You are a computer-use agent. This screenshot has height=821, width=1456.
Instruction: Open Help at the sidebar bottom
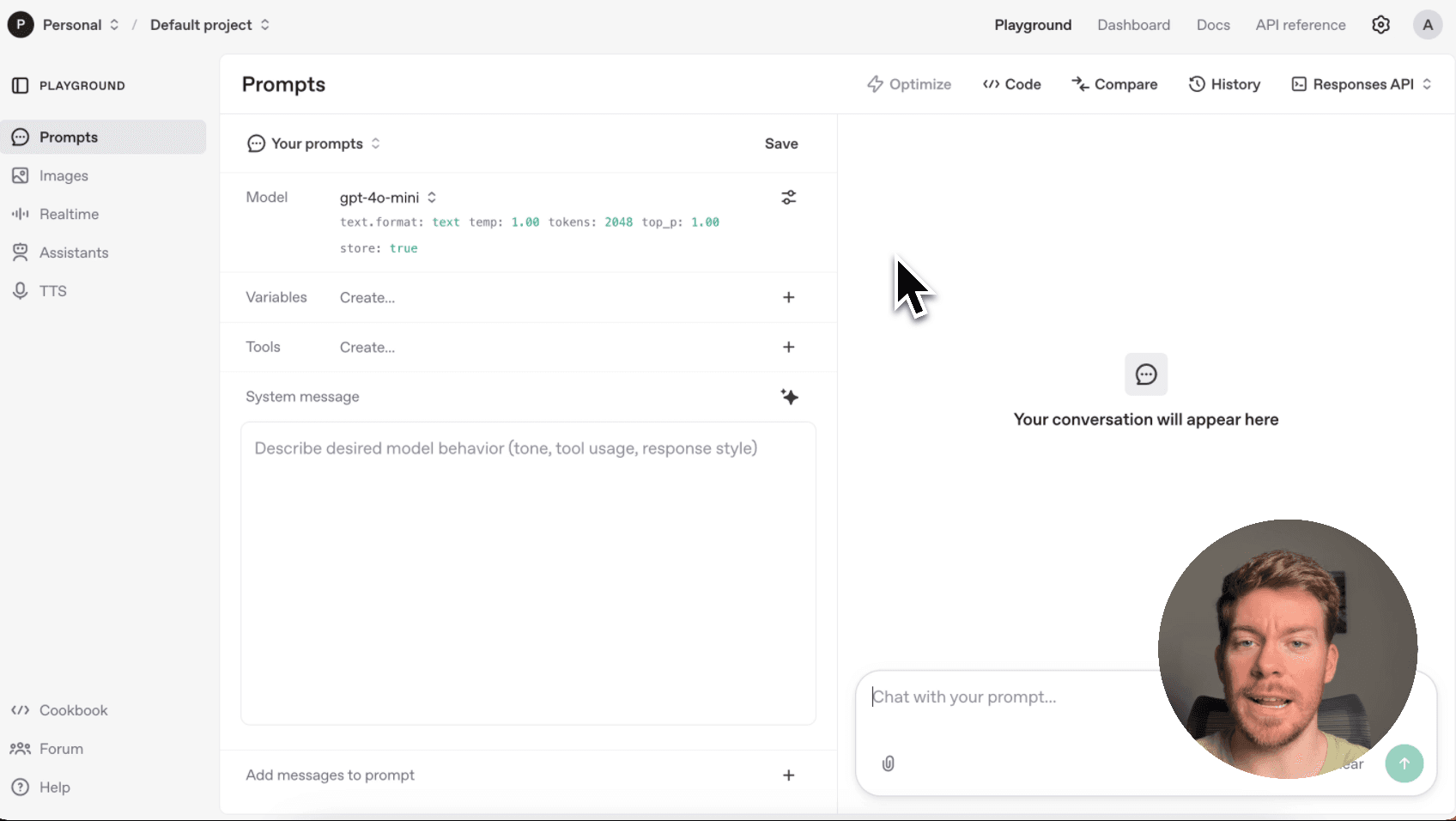pyautogui.click(x=54, y=787)
